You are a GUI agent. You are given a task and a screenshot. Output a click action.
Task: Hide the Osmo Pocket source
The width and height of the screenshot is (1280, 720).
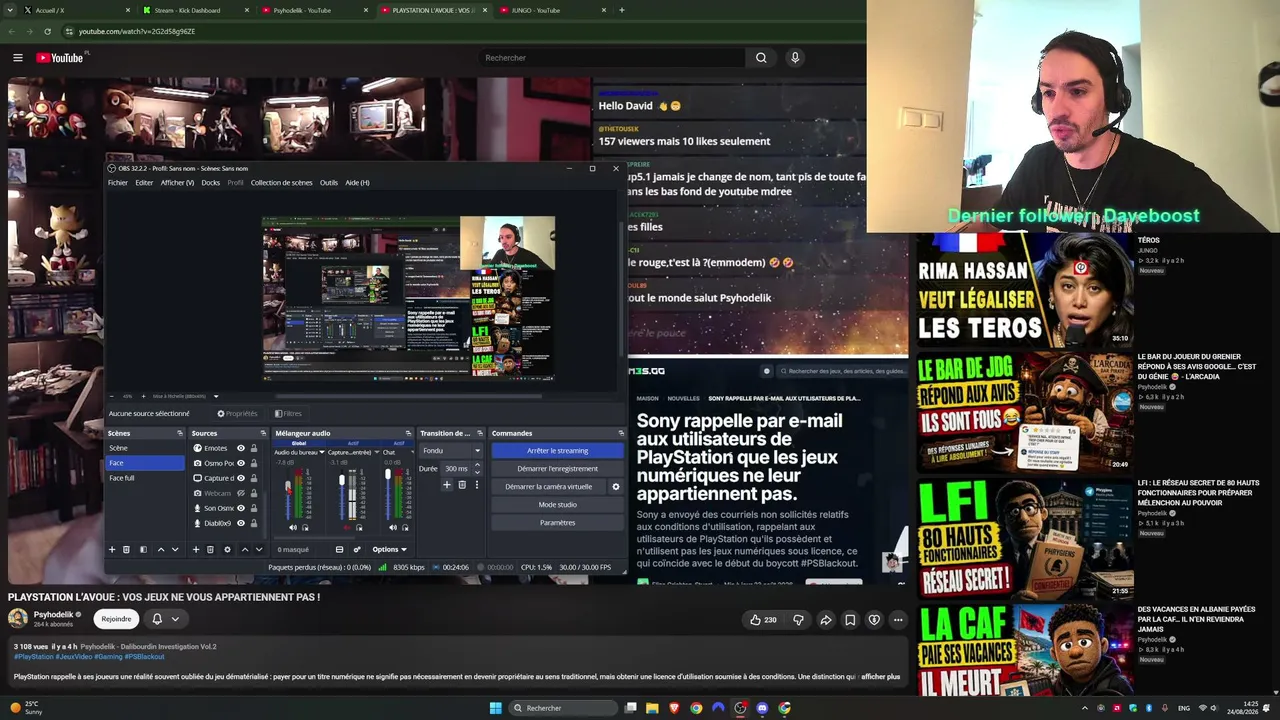pos(241,463)
